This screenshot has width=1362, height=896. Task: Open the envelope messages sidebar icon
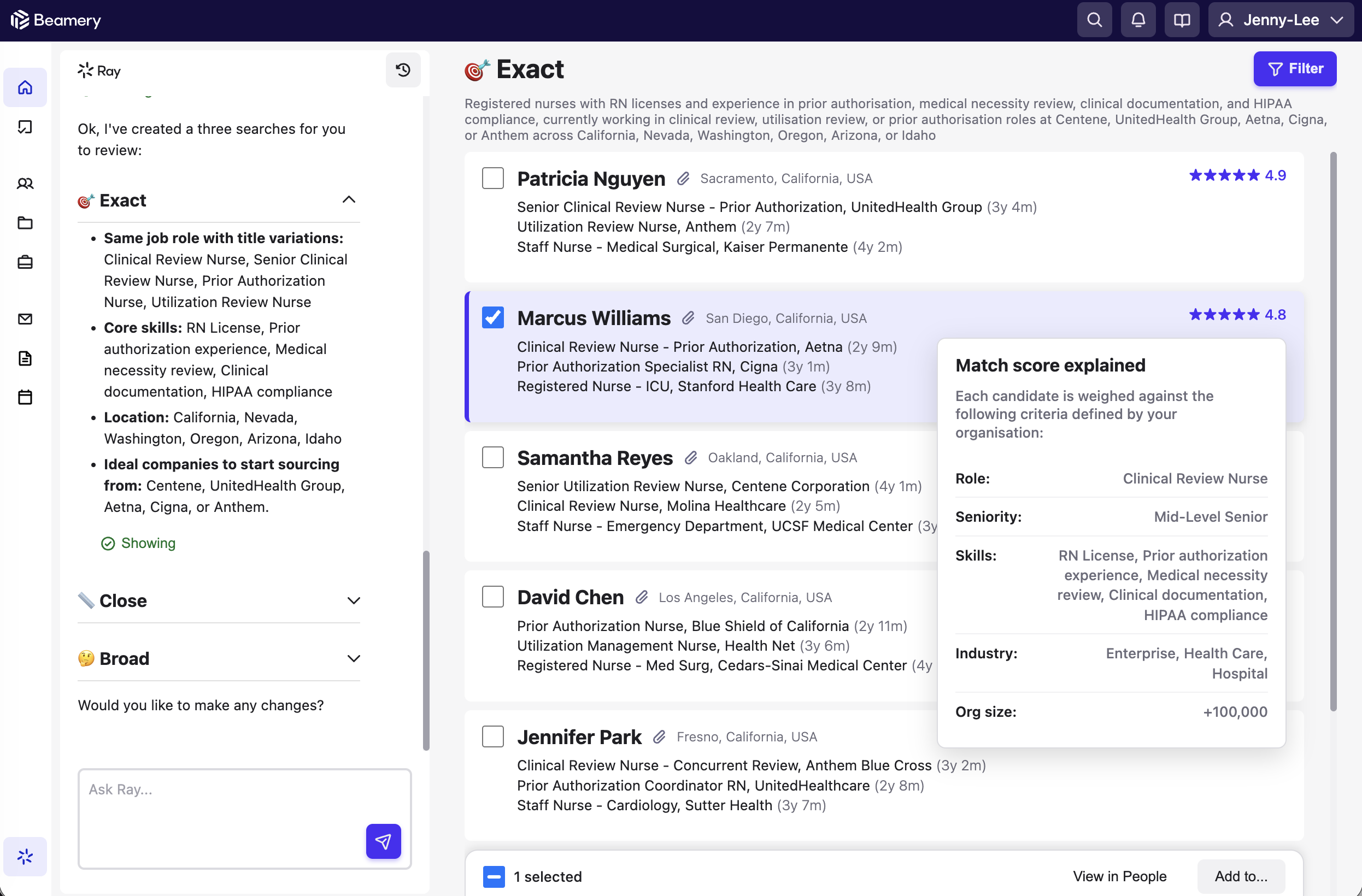click(x=25, y=319)
